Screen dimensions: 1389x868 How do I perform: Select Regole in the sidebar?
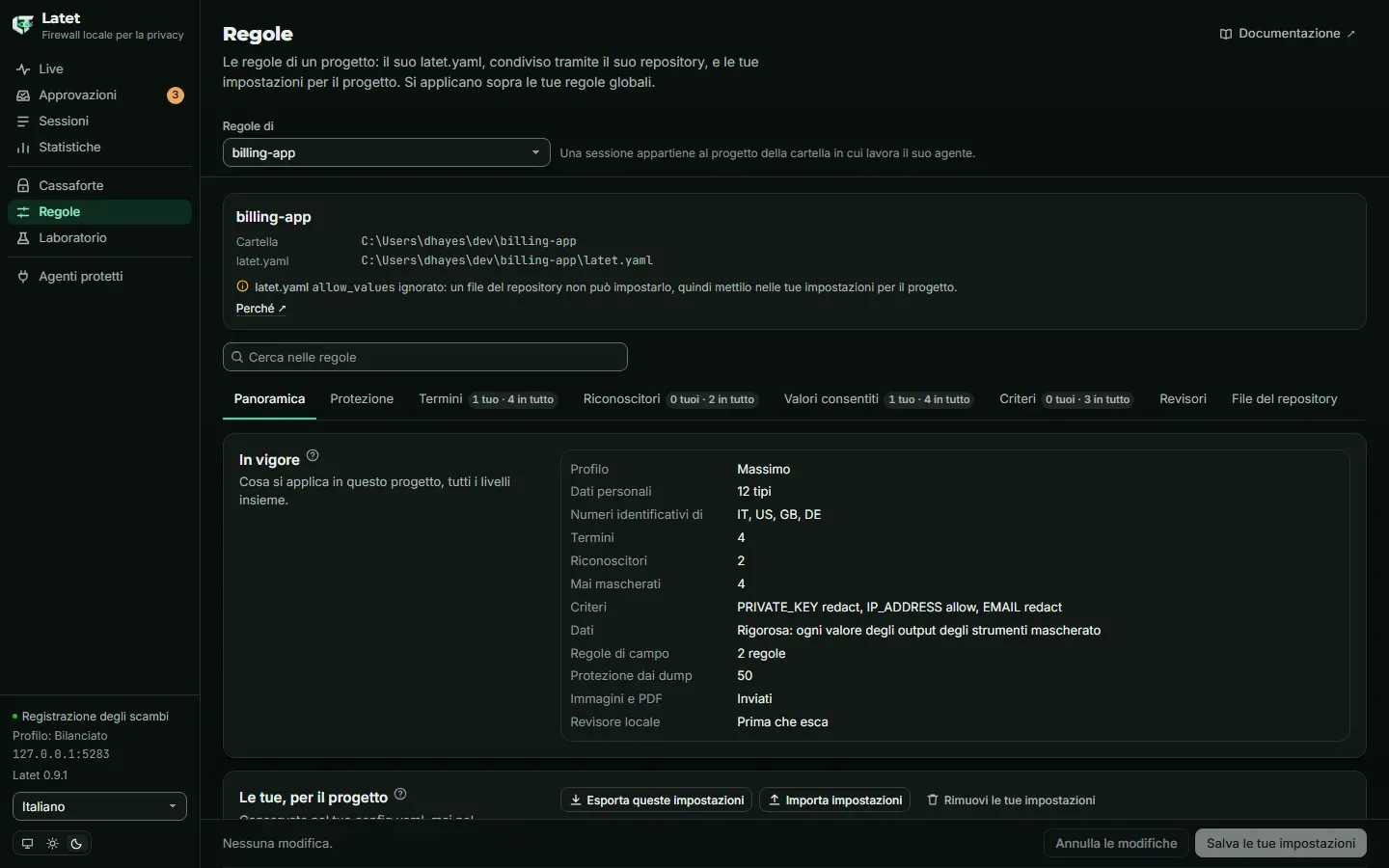click(x=99, y=211)
